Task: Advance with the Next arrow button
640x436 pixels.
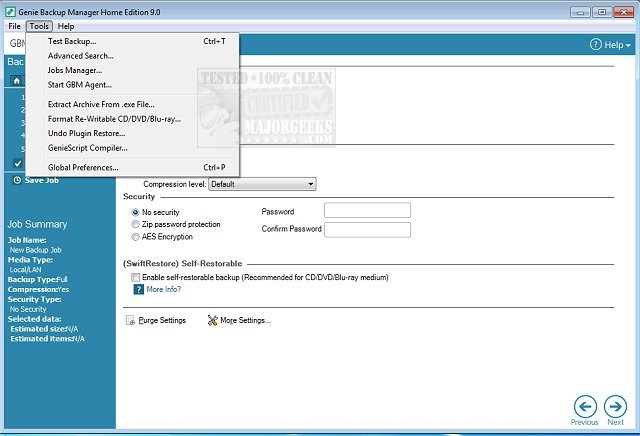Action: tap(615, 407)
